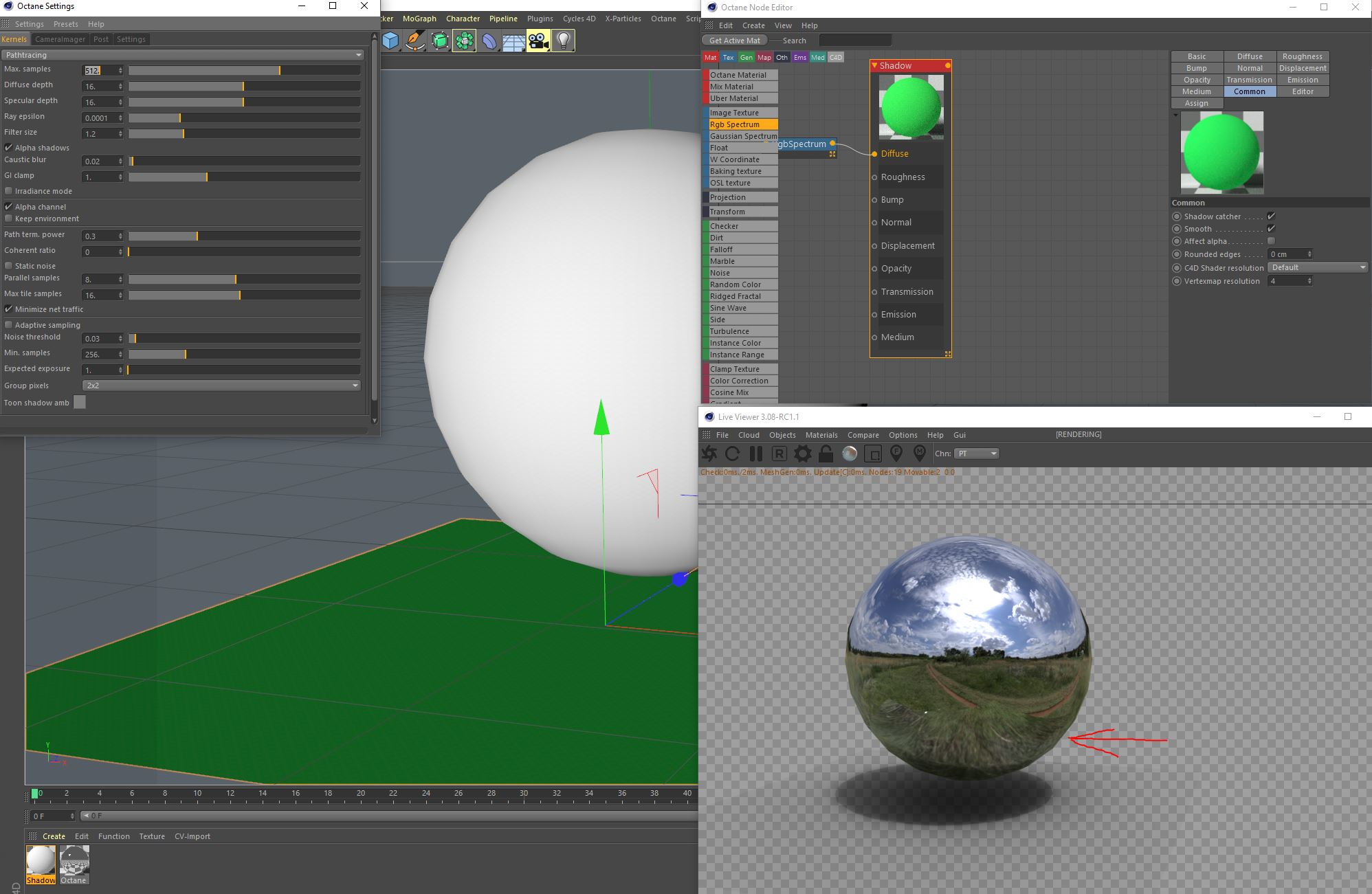Viewport: 1372px width, 894px height.
Task: Click the Camera object icon
Action: pos(538,41)
